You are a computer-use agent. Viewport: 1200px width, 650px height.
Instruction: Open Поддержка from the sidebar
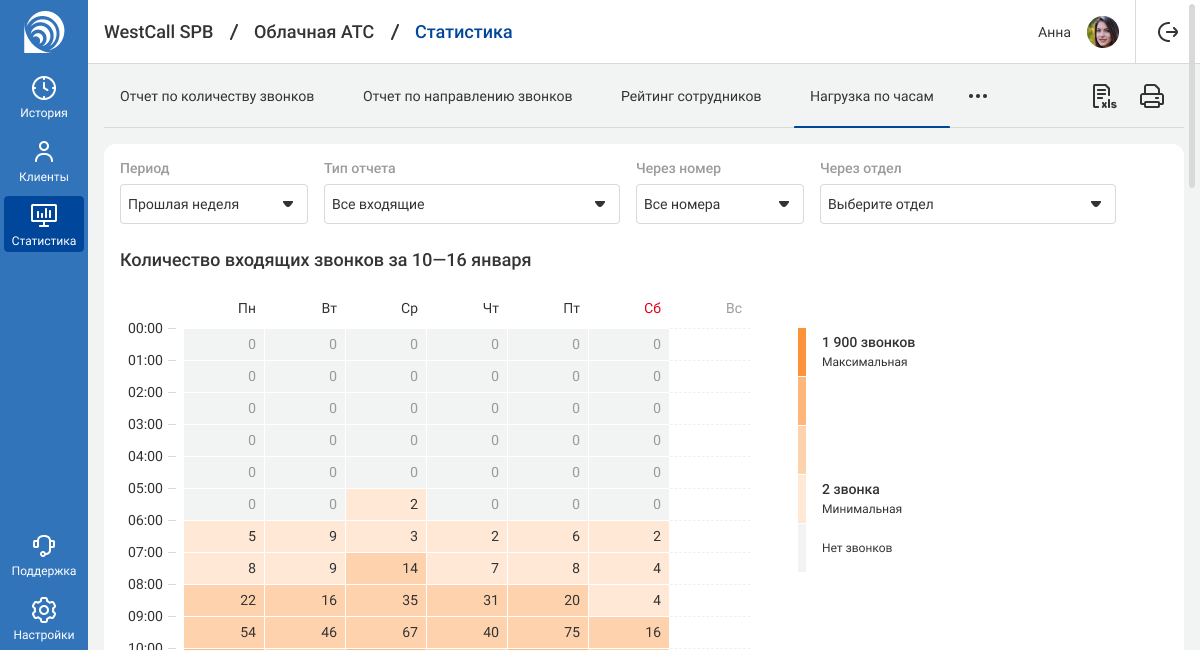(x=44, y=556)
